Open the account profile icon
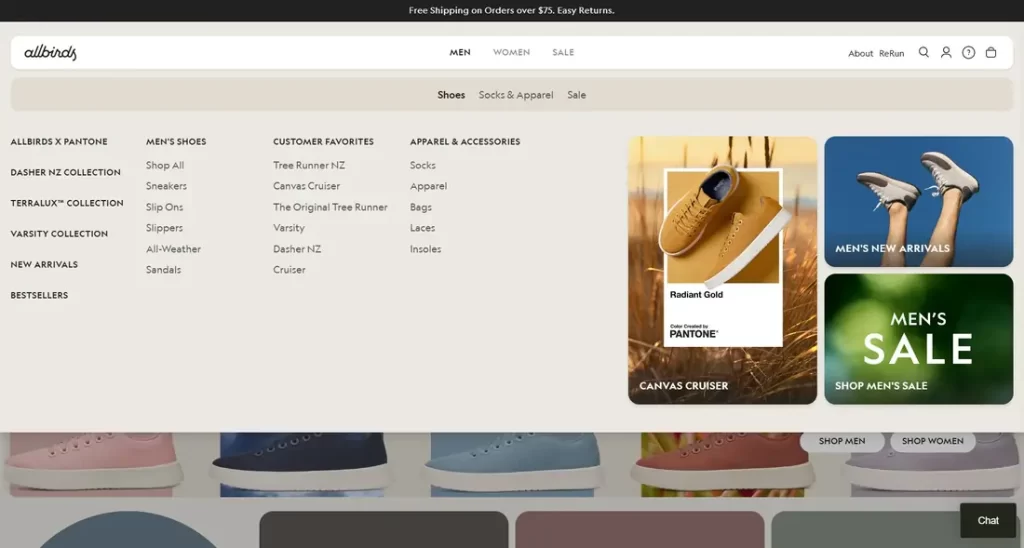This screenshot has width=1024, height=548. click(x=946, y=52)
